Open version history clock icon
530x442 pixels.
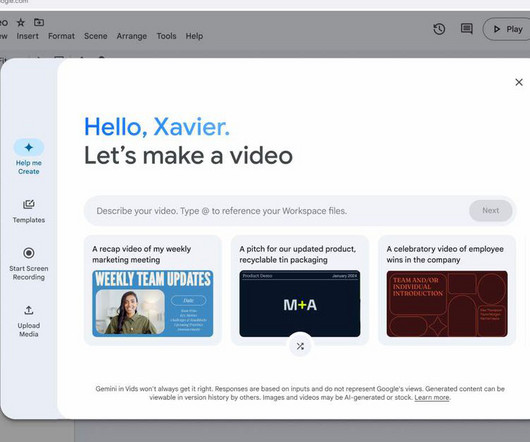439,29
